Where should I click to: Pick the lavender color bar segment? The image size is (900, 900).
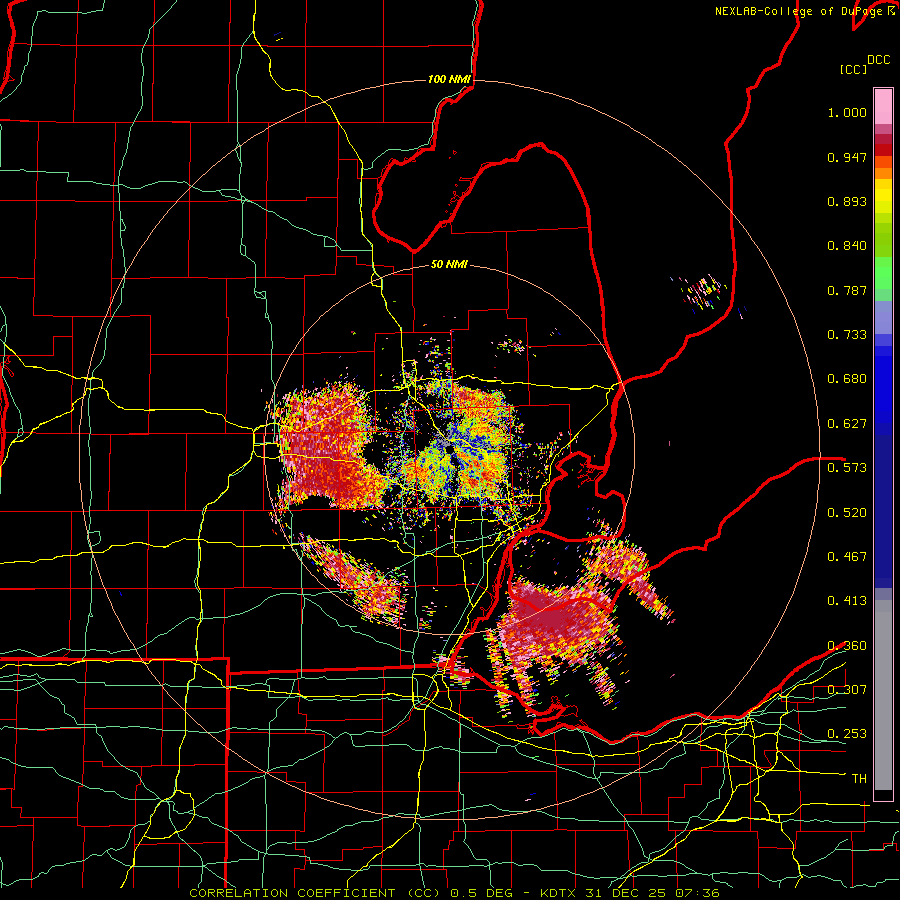[883, 317]
